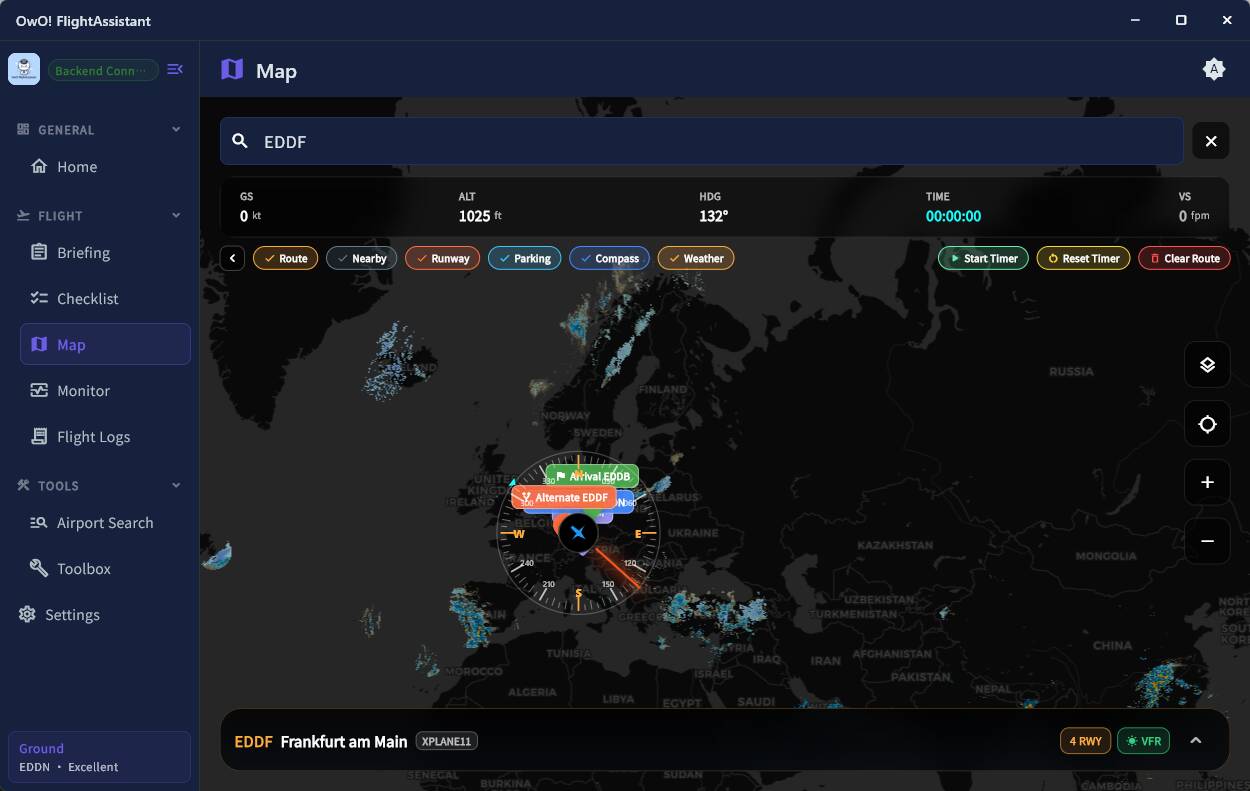
Task: Click in the EDDF search field
Action: 702,141
